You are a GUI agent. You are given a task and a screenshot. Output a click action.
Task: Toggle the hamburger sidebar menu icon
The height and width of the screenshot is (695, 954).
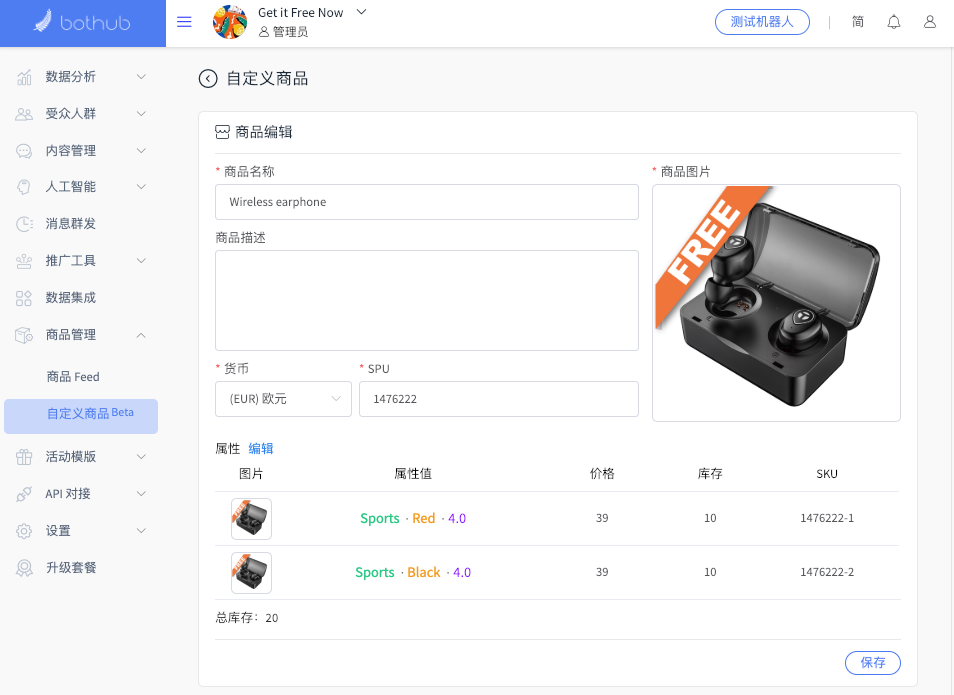(184, 22)
